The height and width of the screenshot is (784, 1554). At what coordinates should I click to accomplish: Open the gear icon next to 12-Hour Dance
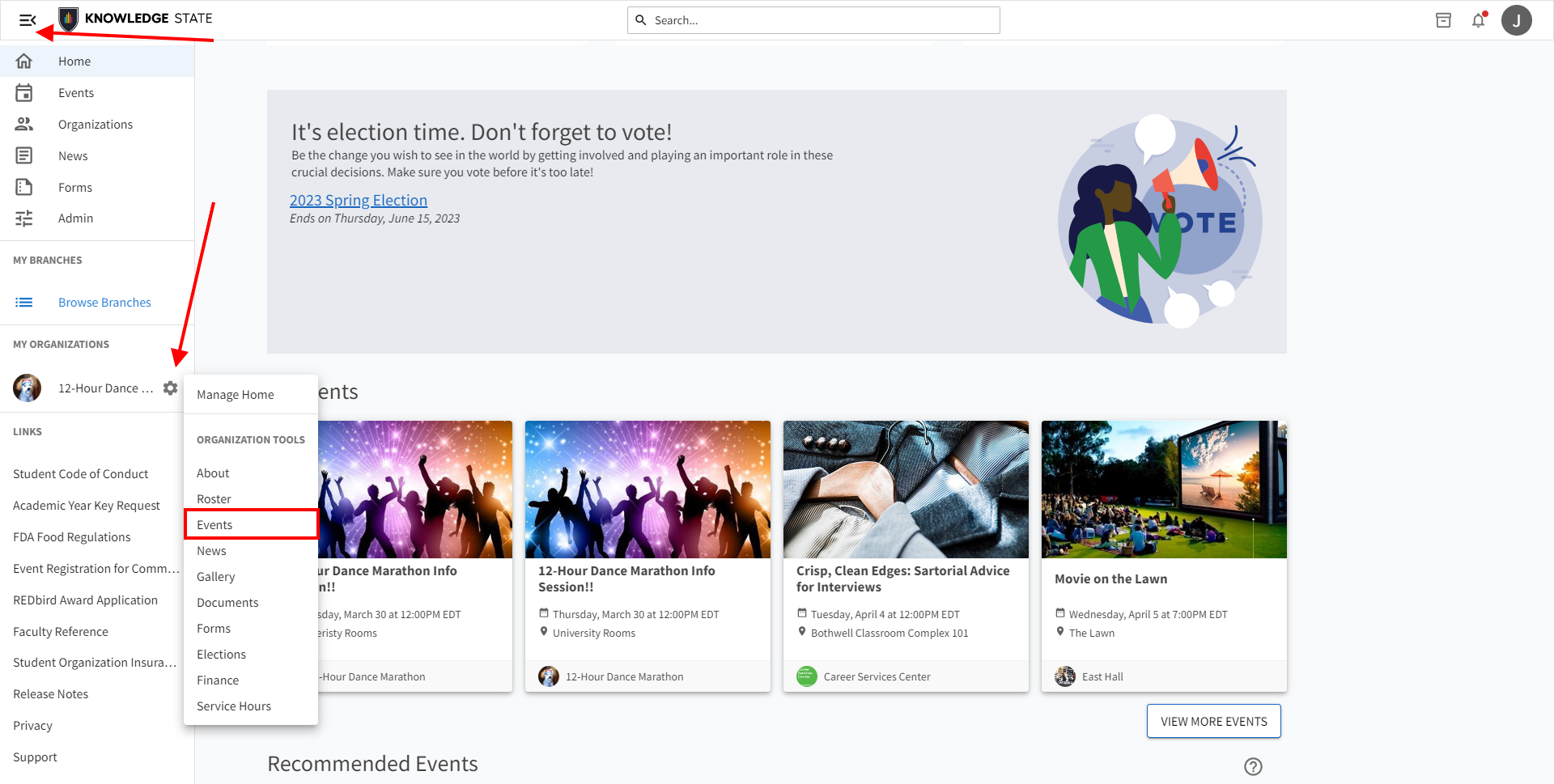coord(170,388)
